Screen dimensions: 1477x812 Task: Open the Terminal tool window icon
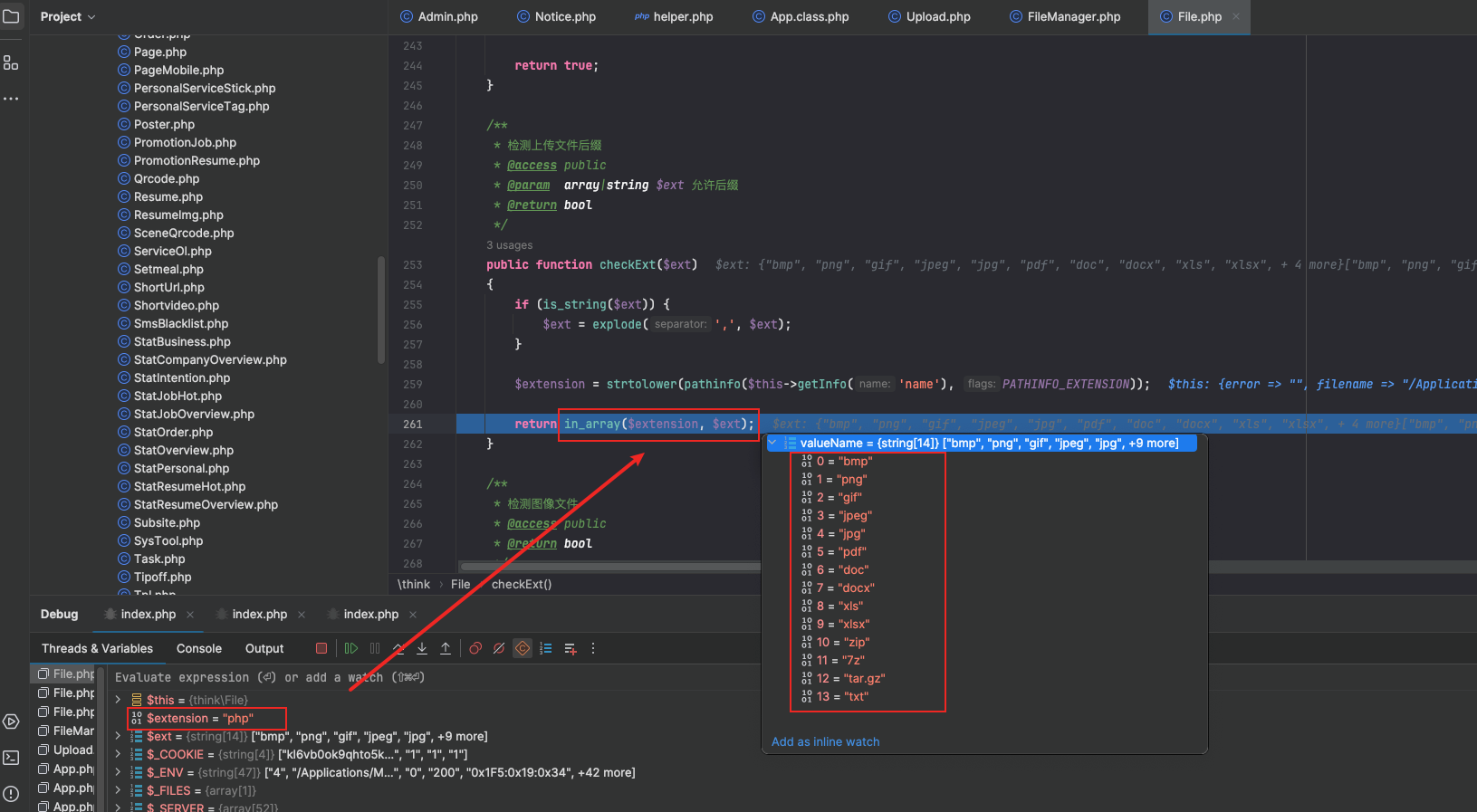tap(11, 758)
